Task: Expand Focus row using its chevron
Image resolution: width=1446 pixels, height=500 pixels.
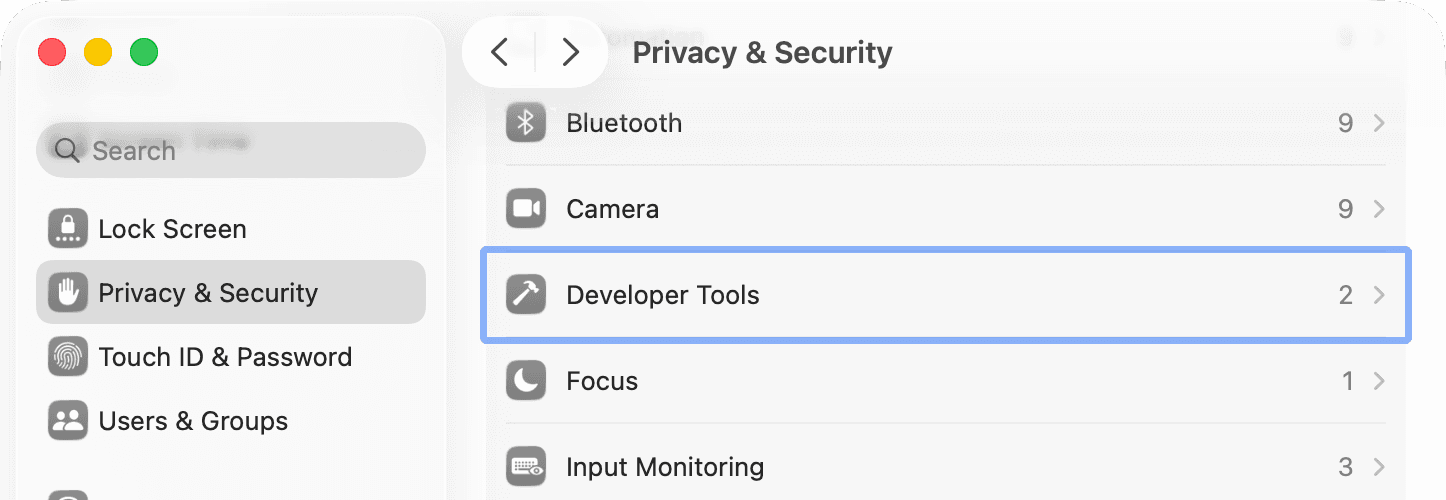Action: tap(1379, 381)
